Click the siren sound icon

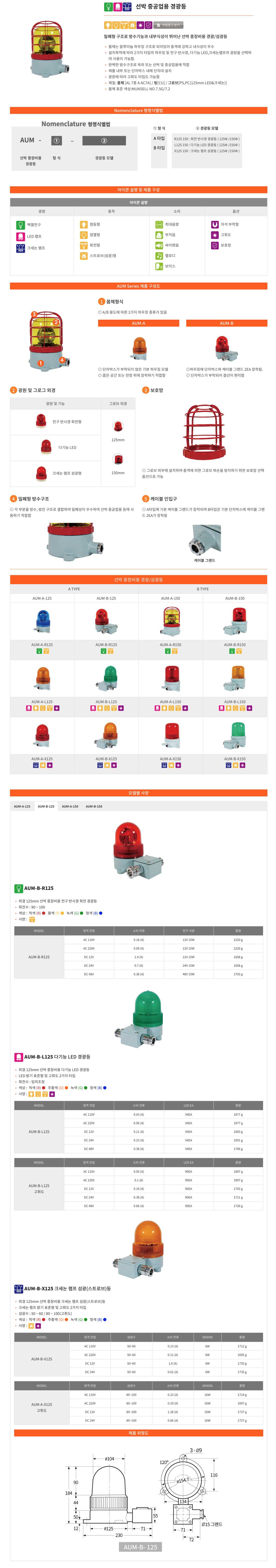coord(159,245)
